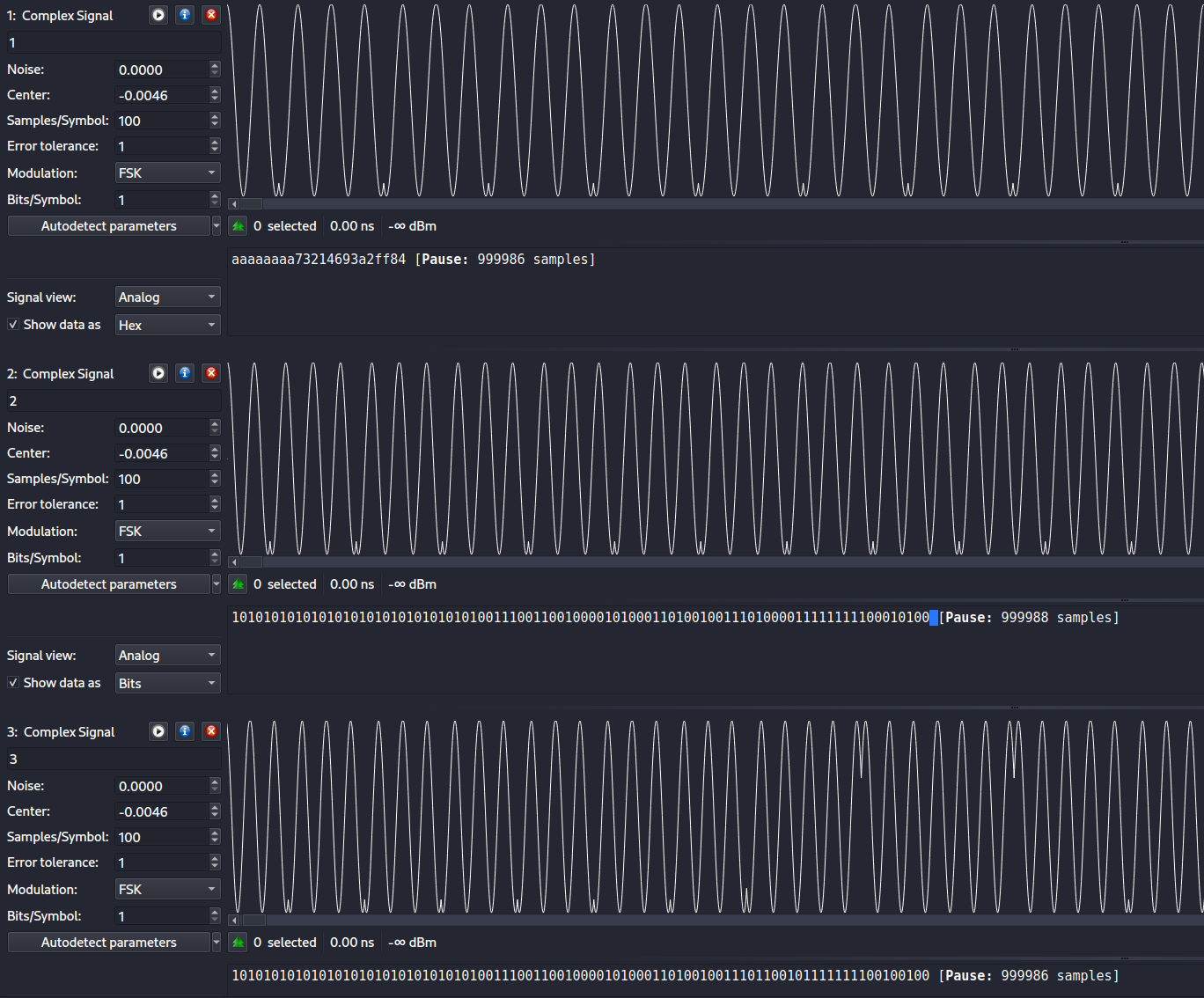Screen dimensions: 1204x998
Task: Play signal 1 with the replay icon
Action: click(158, 15)
